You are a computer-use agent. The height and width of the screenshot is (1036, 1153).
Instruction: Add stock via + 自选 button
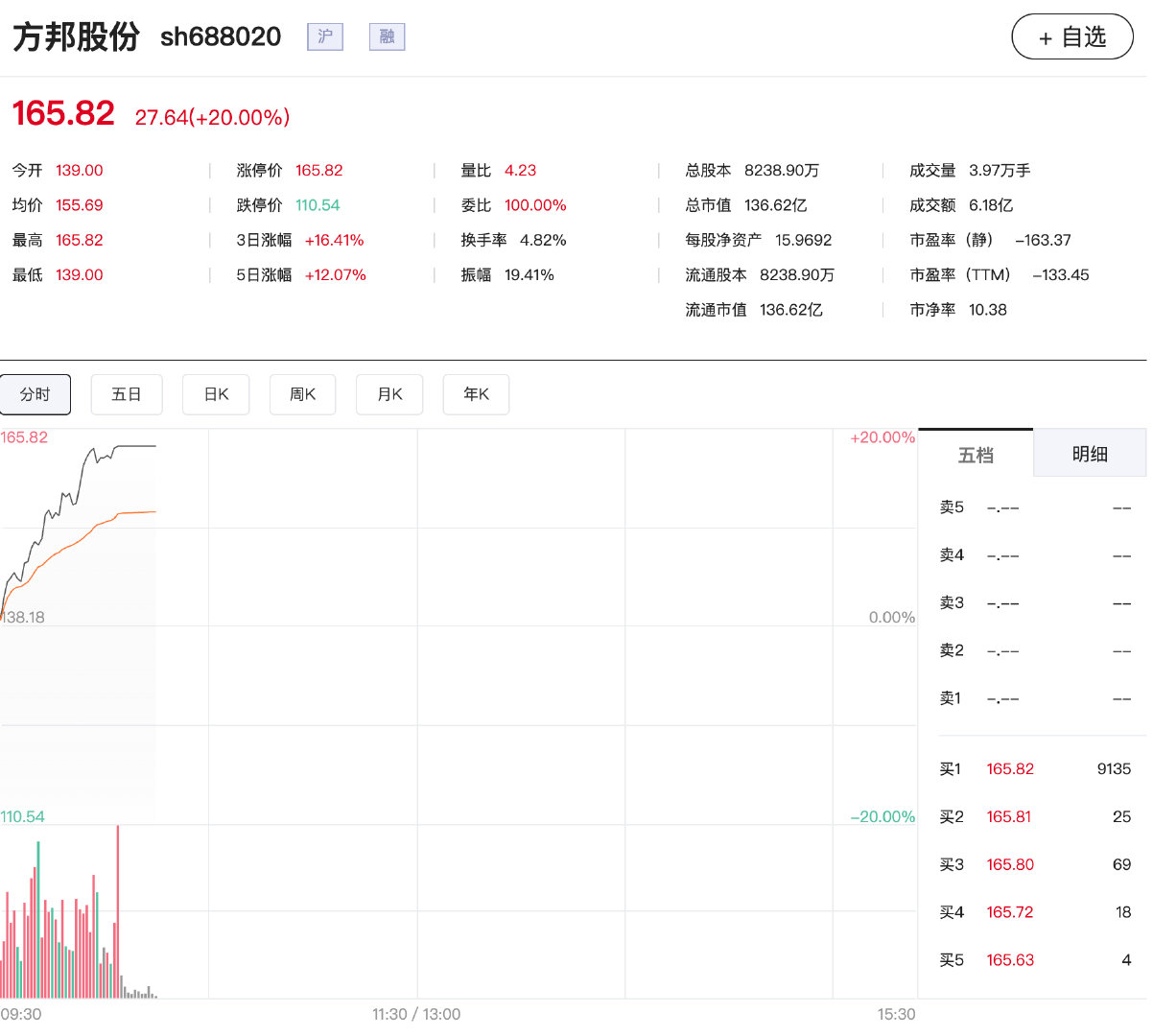click(x=1072, y=37)
